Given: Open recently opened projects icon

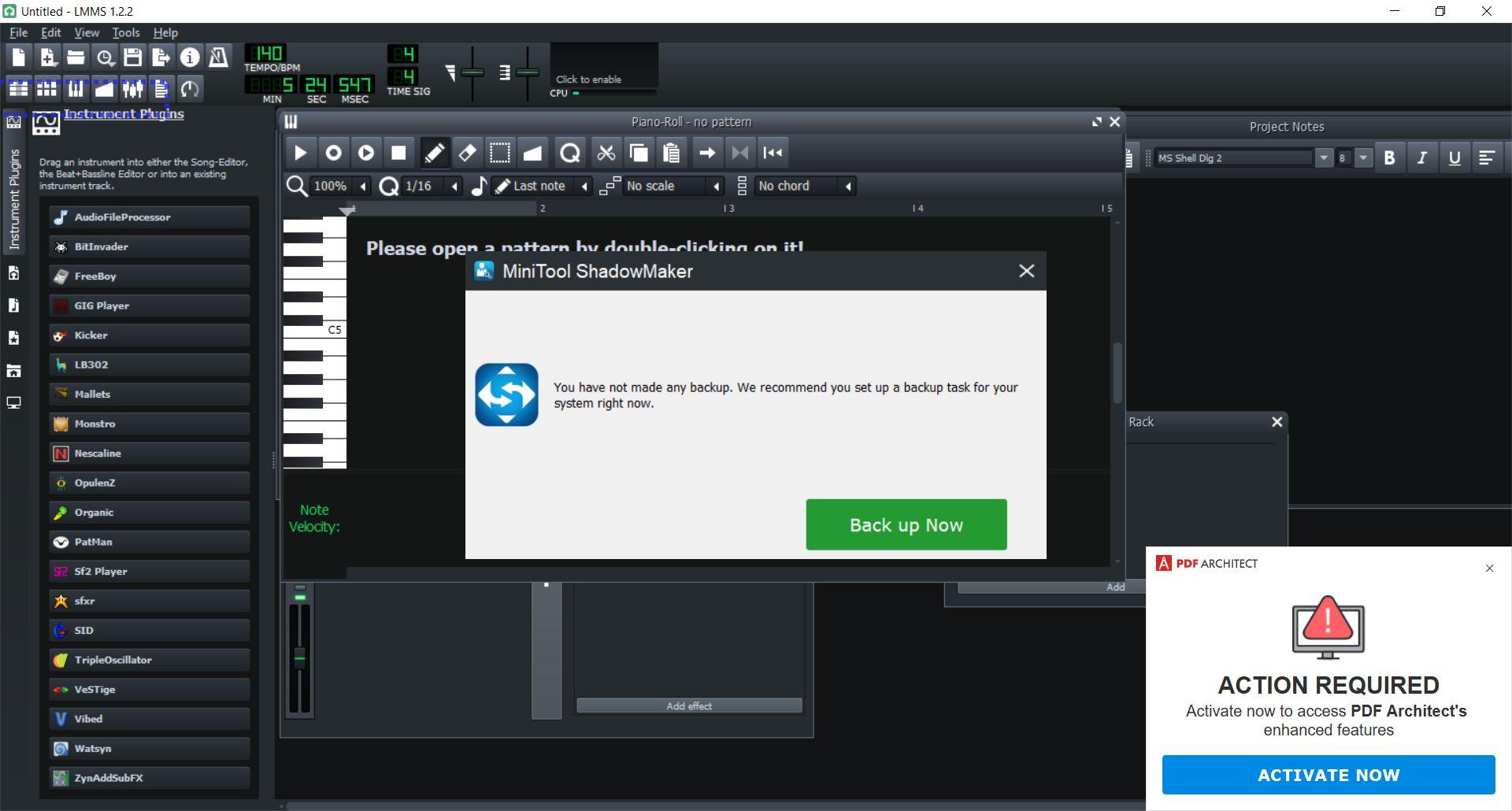Looking at the screenshot, I should point(105,57).
